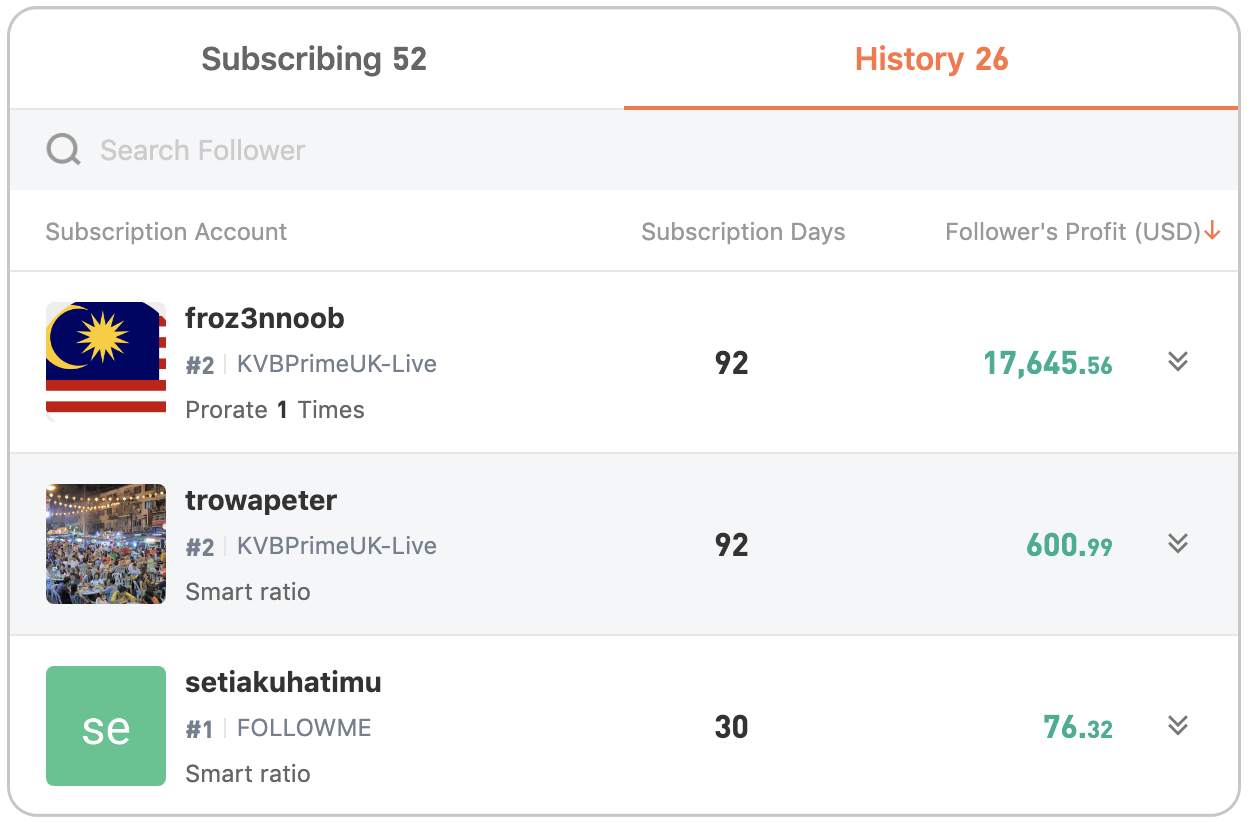1248x822 pixels.
Task: Click KVBPrimeUK-Live under froz3nnoob
Action: (337, 364)
